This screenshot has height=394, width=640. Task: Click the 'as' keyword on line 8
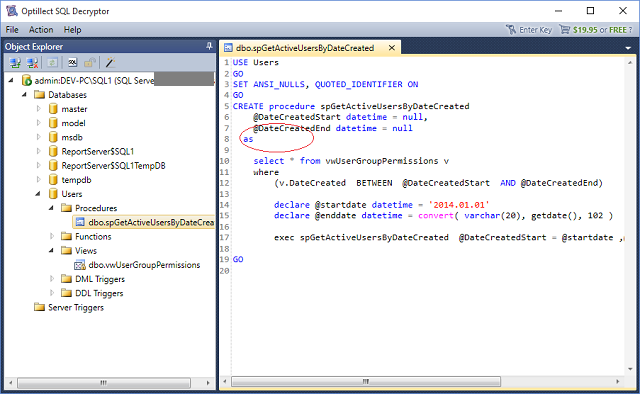tap(248, 139)
